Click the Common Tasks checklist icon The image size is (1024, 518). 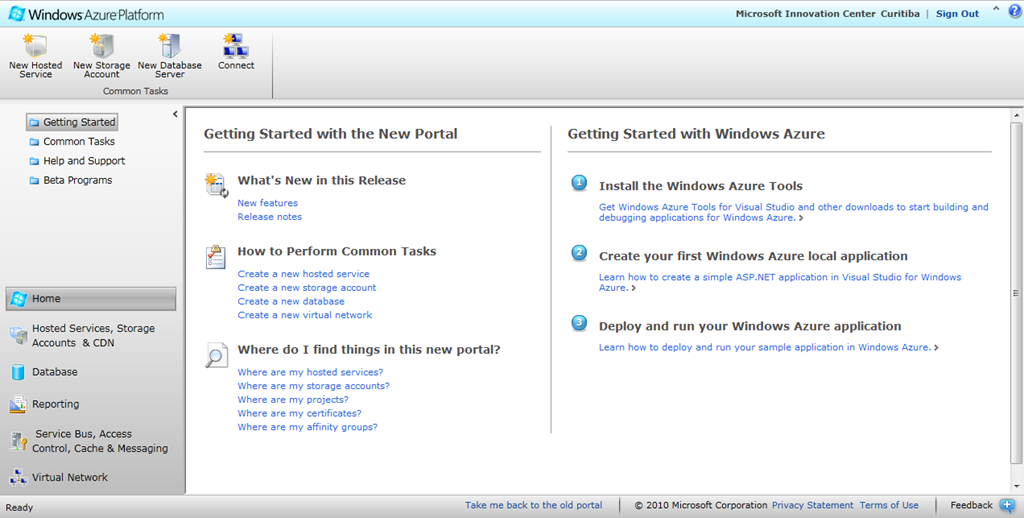pos(216,257)
